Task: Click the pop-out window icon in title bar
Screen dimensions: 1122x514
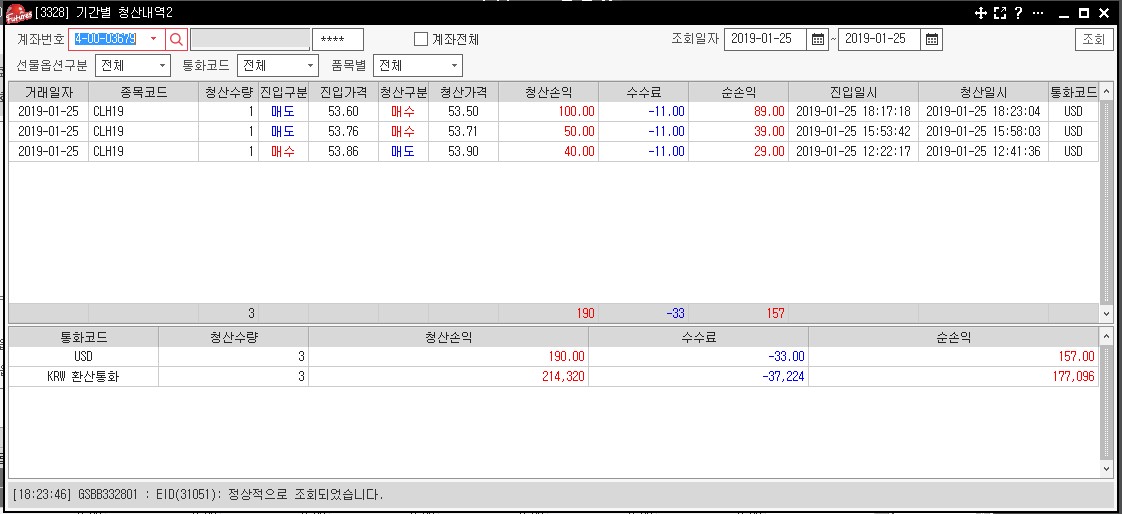Action: tap(998, 13)
